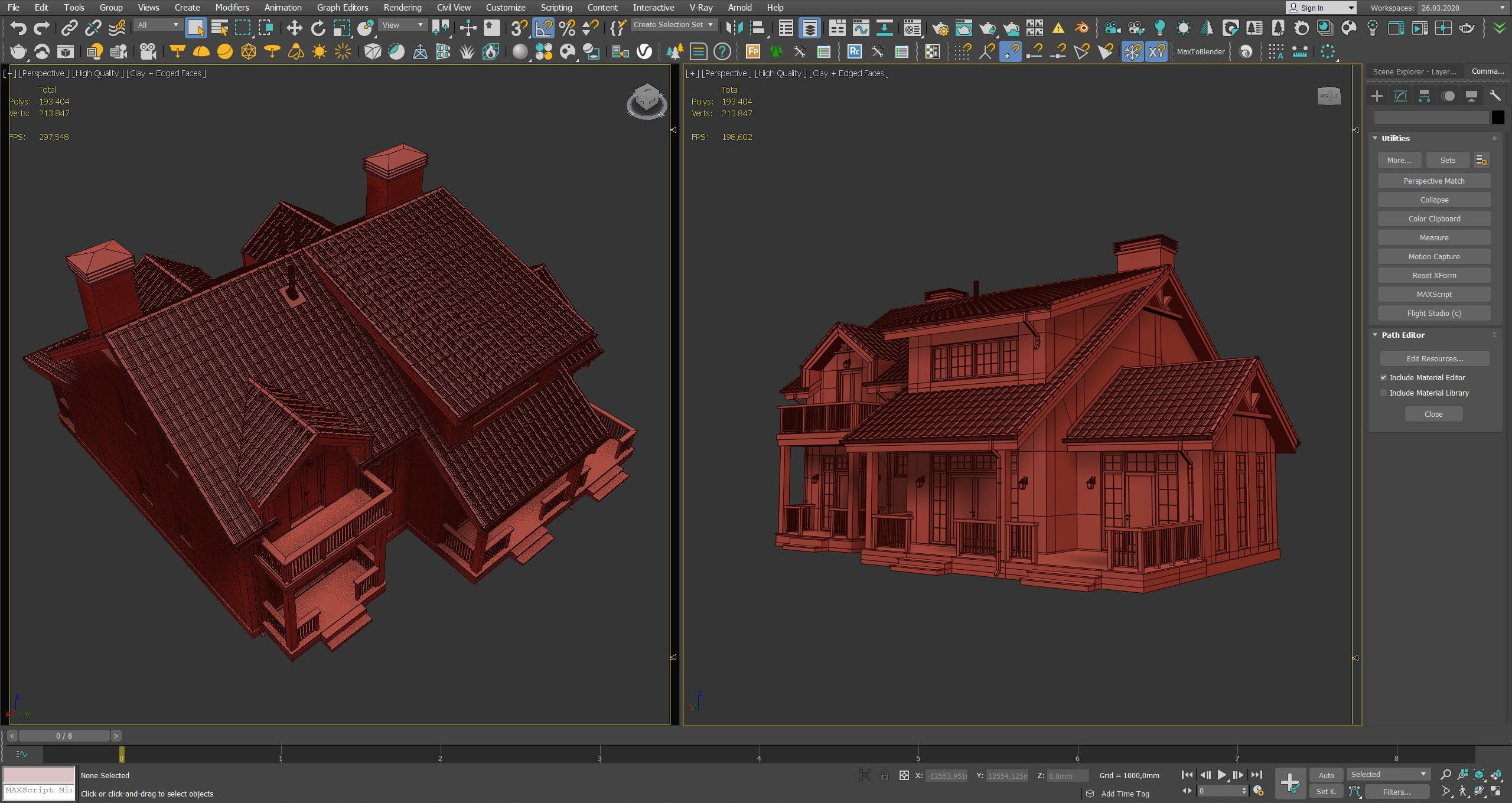
Task: Toggle Auto key mode
Action: [x=1326, y=775]
